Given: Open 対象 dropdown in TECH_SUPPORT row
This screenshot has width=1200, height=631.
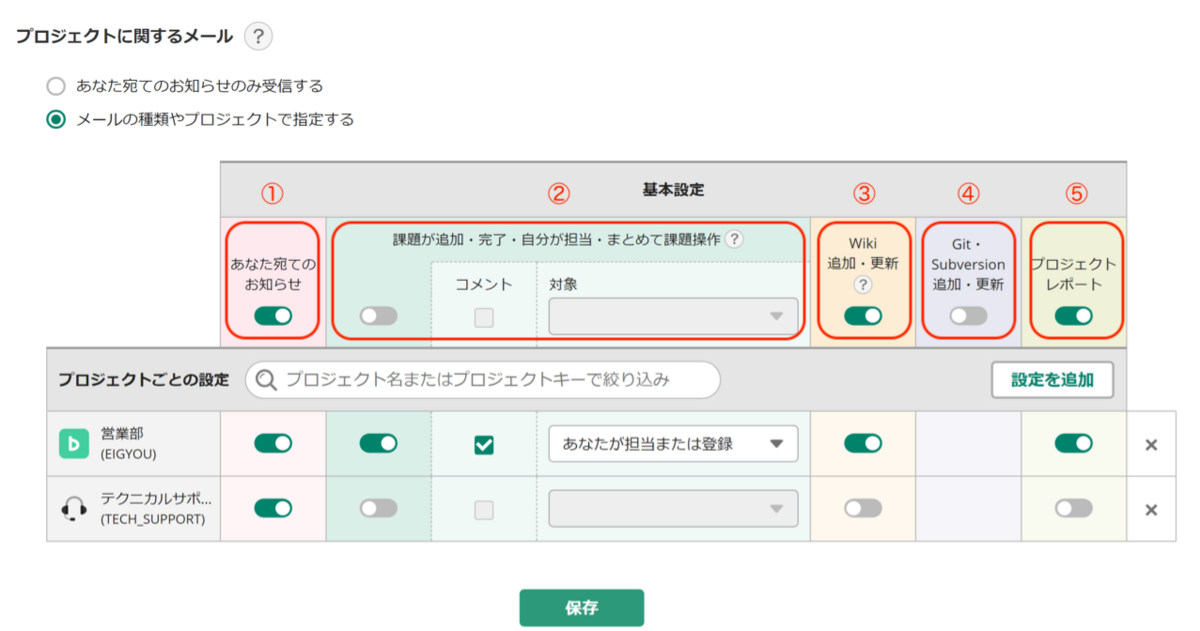Looking at the screenshot, I should [673, 509].
